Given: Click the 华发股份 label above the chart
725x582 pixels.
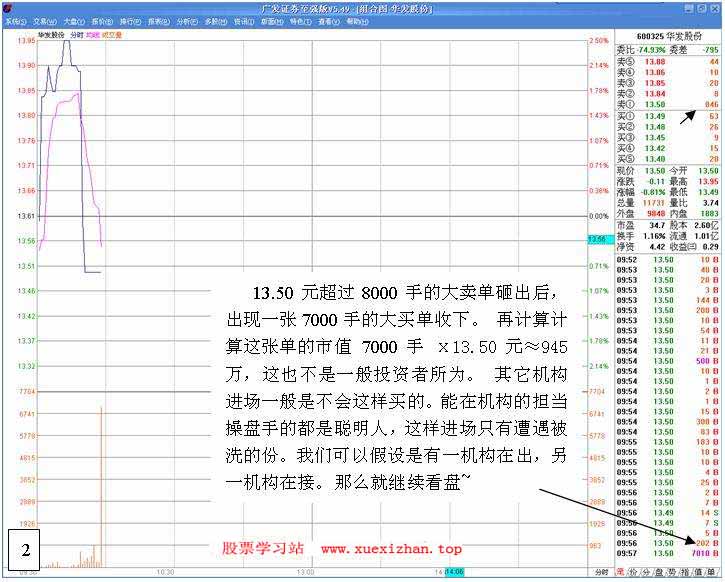Looking at the screenshot, I should click(51, 35).
